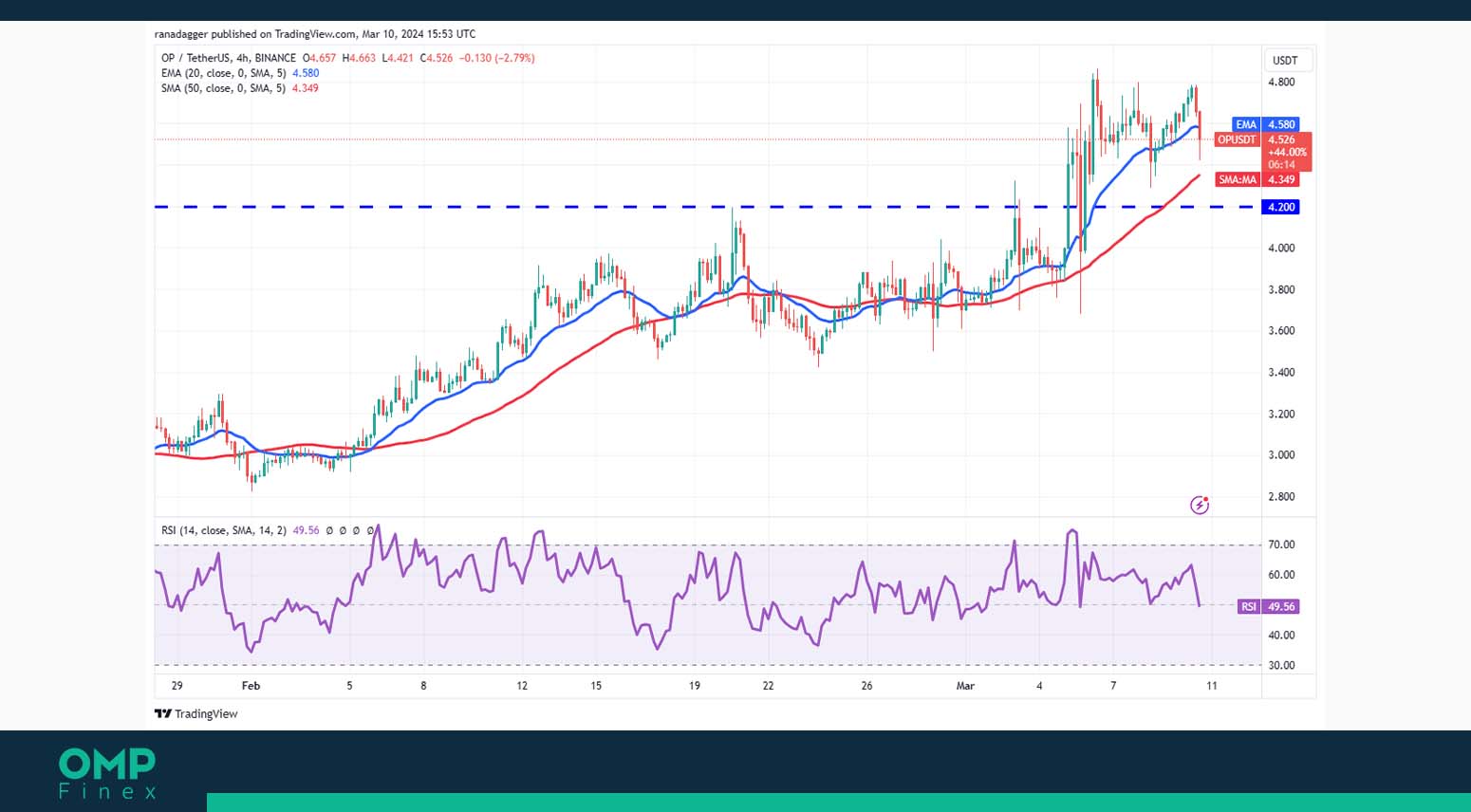The image size is (1471, 812).
Task: Click the lightning bolt flash icon on chart
Action: [x=1200, y=505]
